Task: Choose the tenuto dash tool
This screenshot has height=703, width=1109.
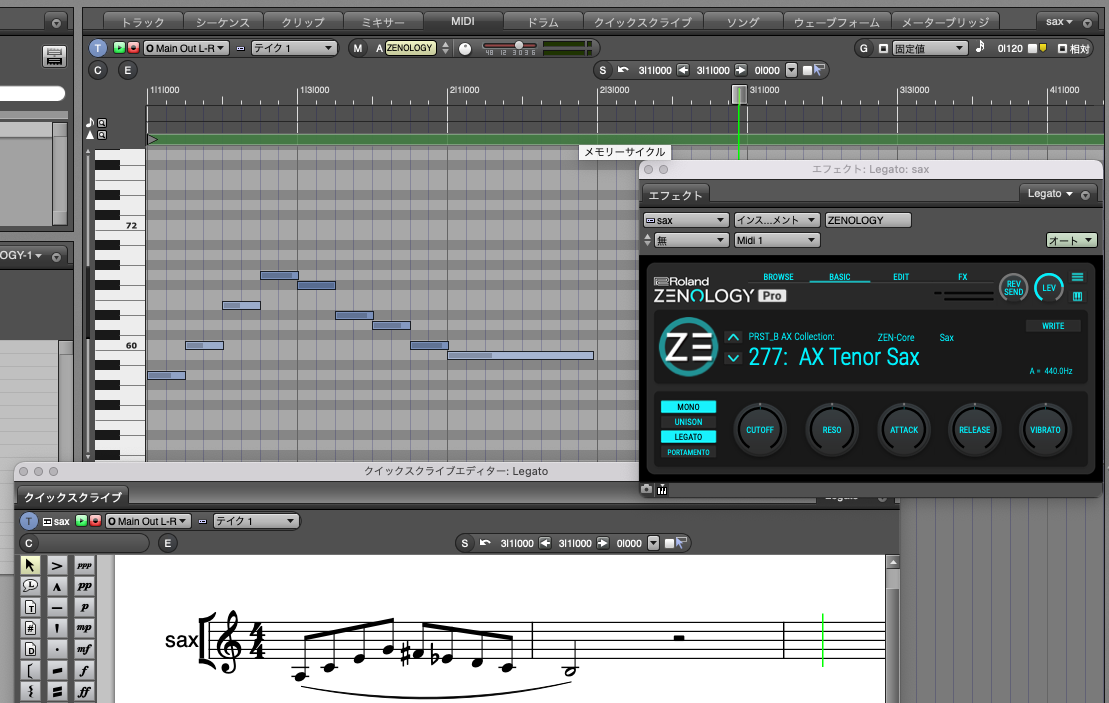Action: click(57, 607)
